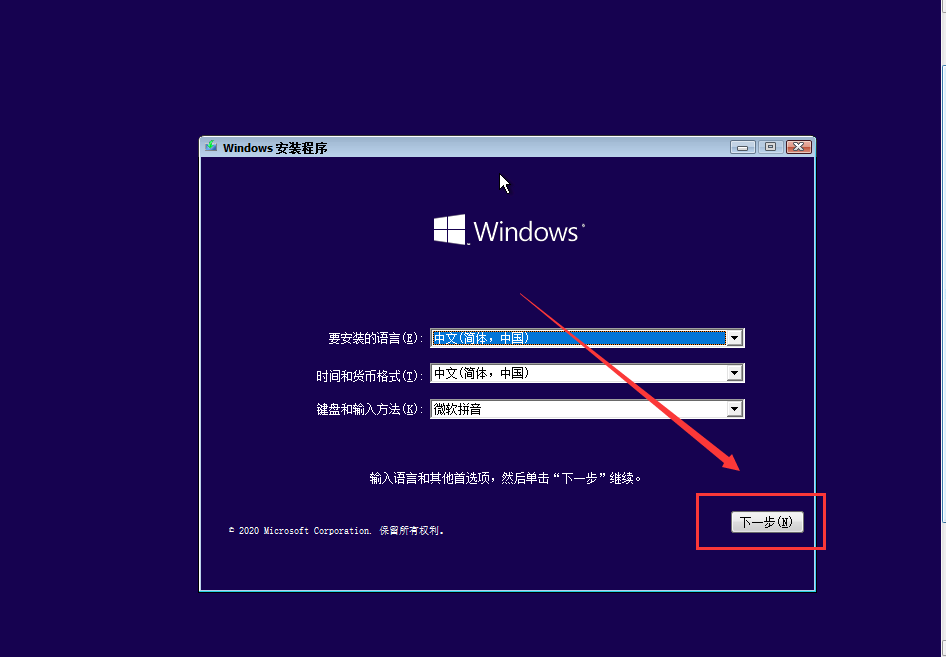Click the Windows logo in the dialog
946x657 pixels.
(x=509, y=230)
